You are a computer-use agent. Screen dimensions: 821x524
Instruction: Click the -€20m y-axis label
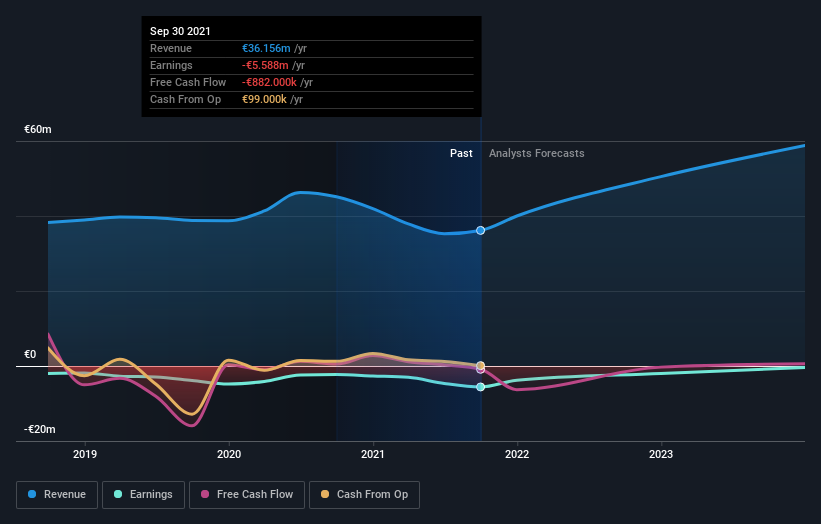pyautogui.click(x=39, y=429)
